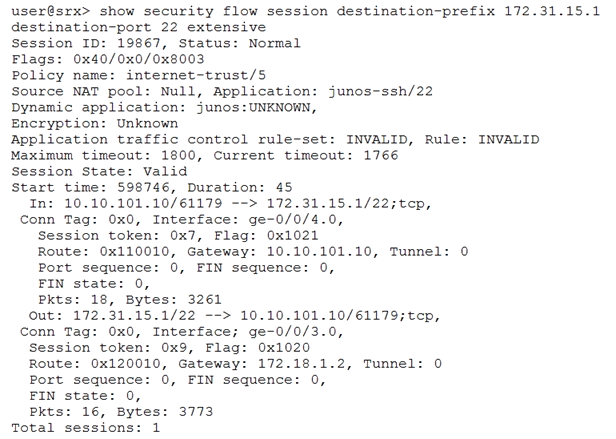Click the In flow source 10.10.101.10/61179
The width and height of the screenshot is (616, 439).
coord(143,204)
